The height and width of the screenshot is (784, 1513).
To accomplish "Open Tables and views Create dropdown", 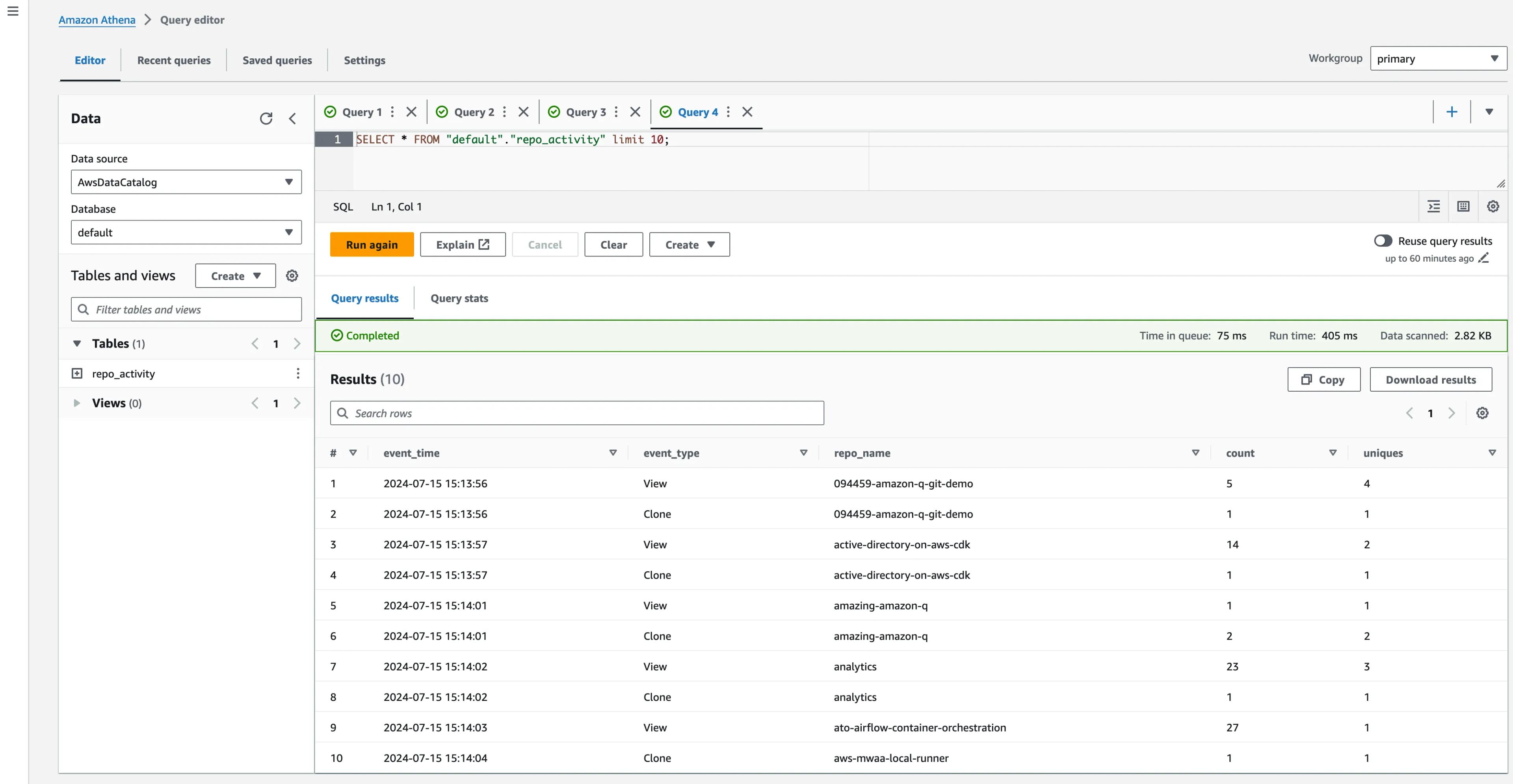I will coord(236,276).
